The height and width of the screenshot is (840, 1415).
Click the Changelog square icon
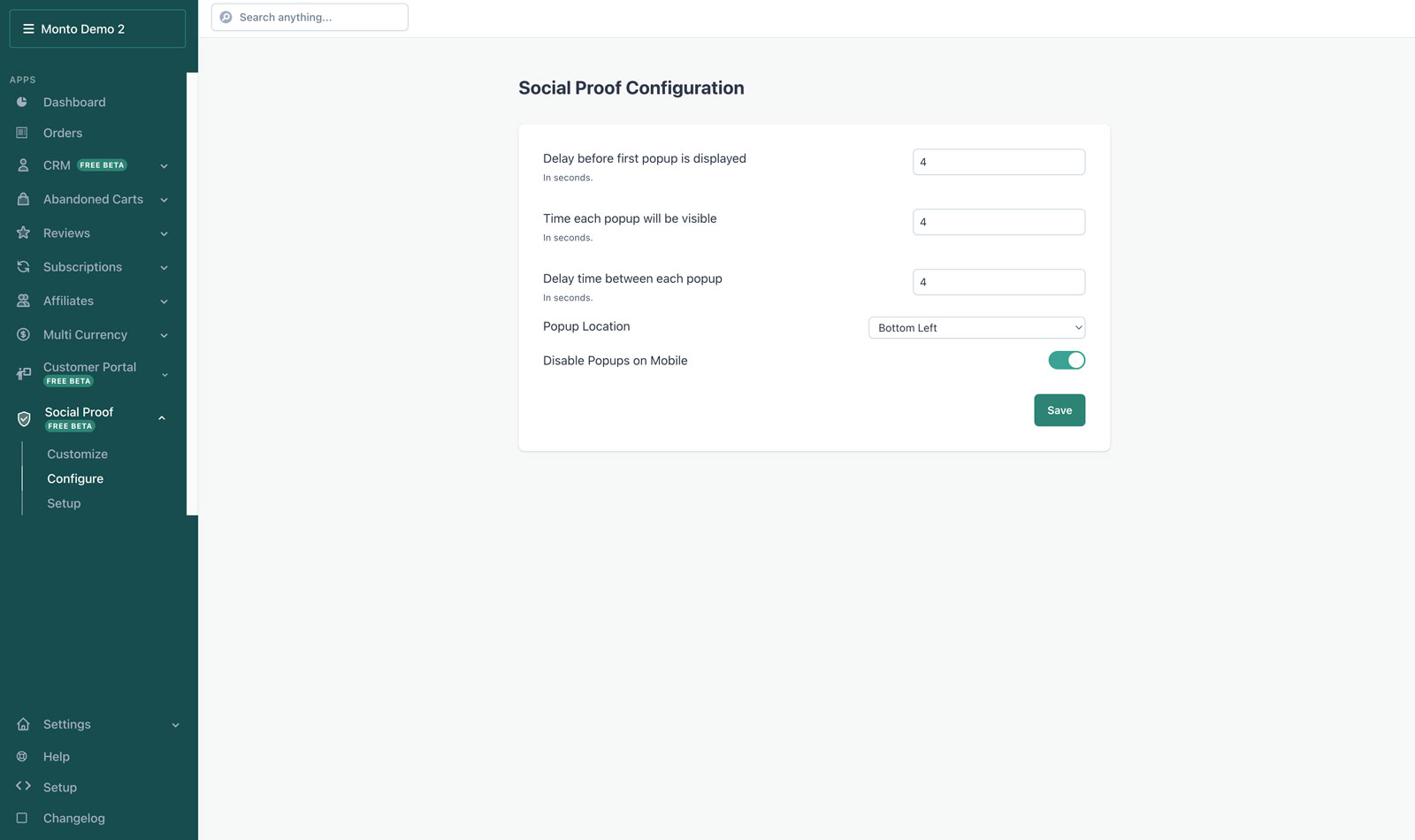click(x=22, y=818)
